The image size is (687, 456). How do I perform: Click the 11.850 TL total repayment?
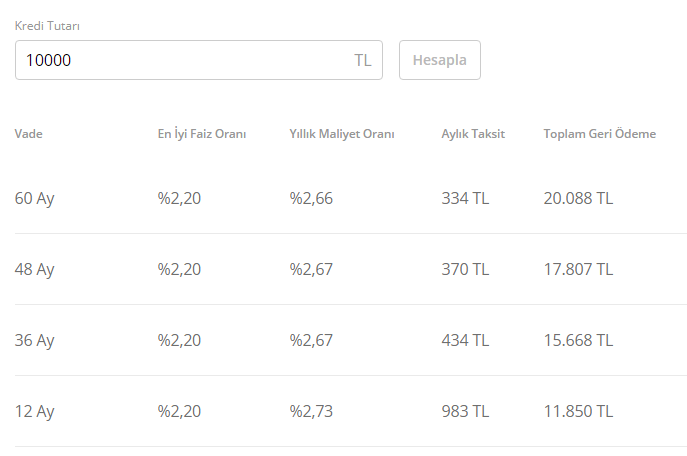(x=578, y=411)
